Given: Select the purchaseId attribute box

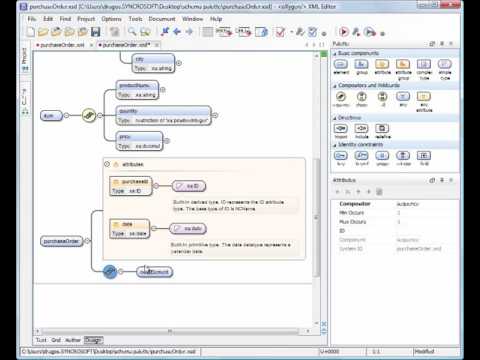Looking at the screenshot, I should (130, 186).
